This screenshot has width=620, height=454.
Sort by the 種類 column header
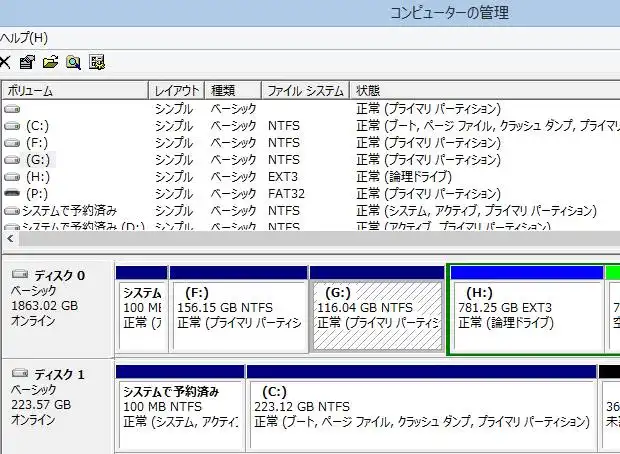(233, 91)
